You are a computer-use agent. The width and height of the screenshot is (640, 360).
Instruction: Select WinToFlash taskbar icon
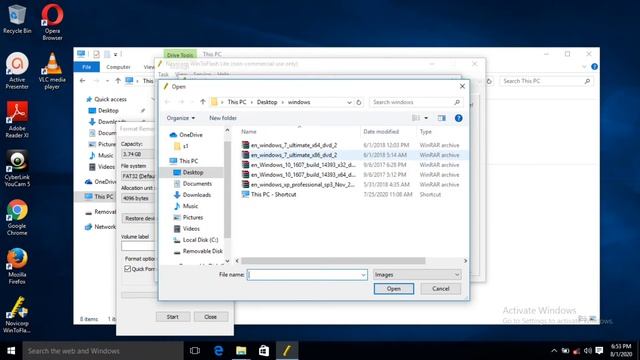point(287,351)
